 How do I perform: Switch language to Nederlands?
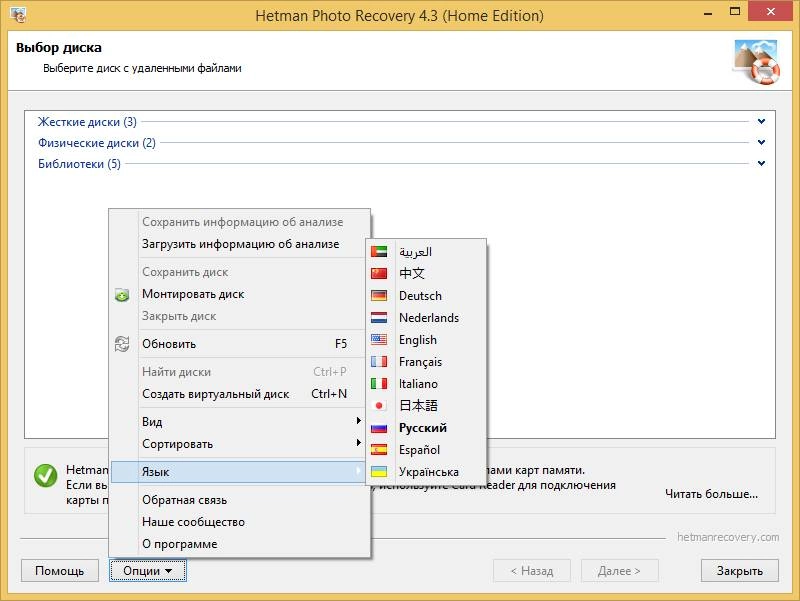click(x=426, y=317)
